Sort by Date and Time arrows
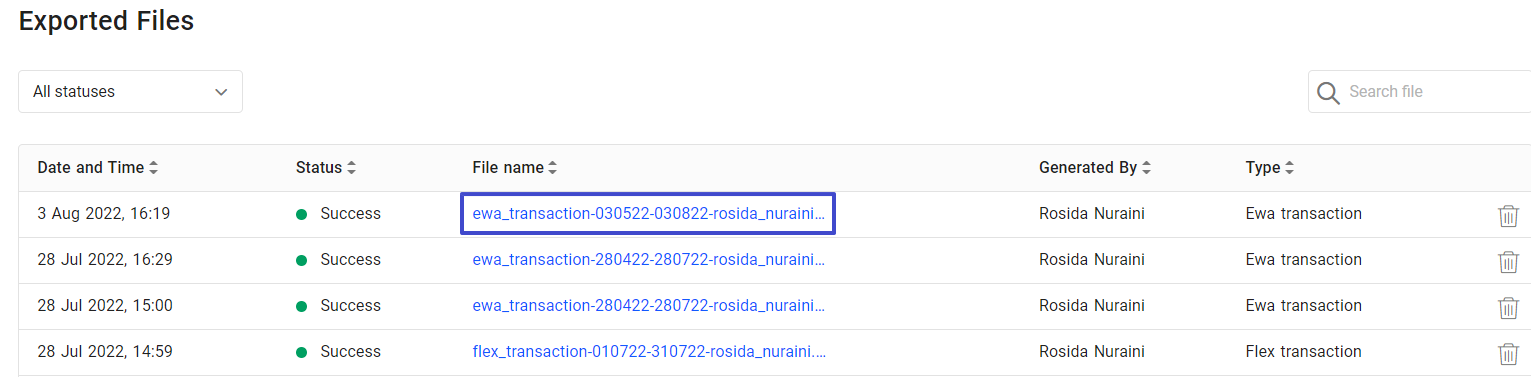 point(153,168)
